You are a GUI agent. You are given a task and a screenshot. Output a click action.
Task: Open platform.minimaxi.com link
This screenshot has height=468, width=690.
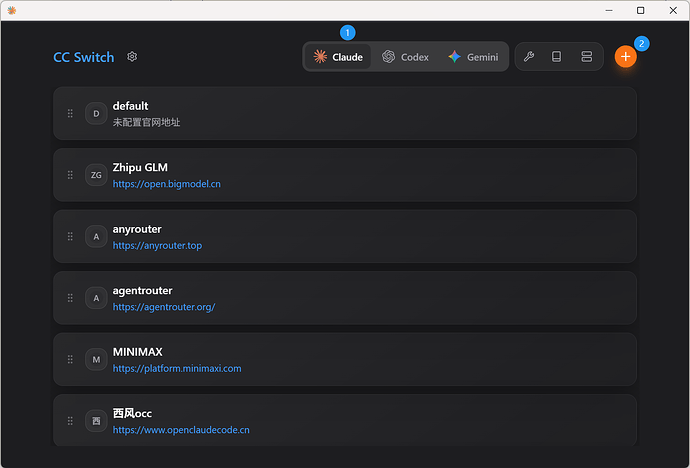point(177,368)
